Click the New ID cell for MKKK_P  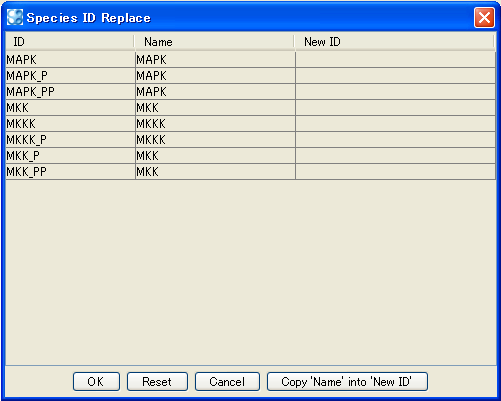pos(395,140)
